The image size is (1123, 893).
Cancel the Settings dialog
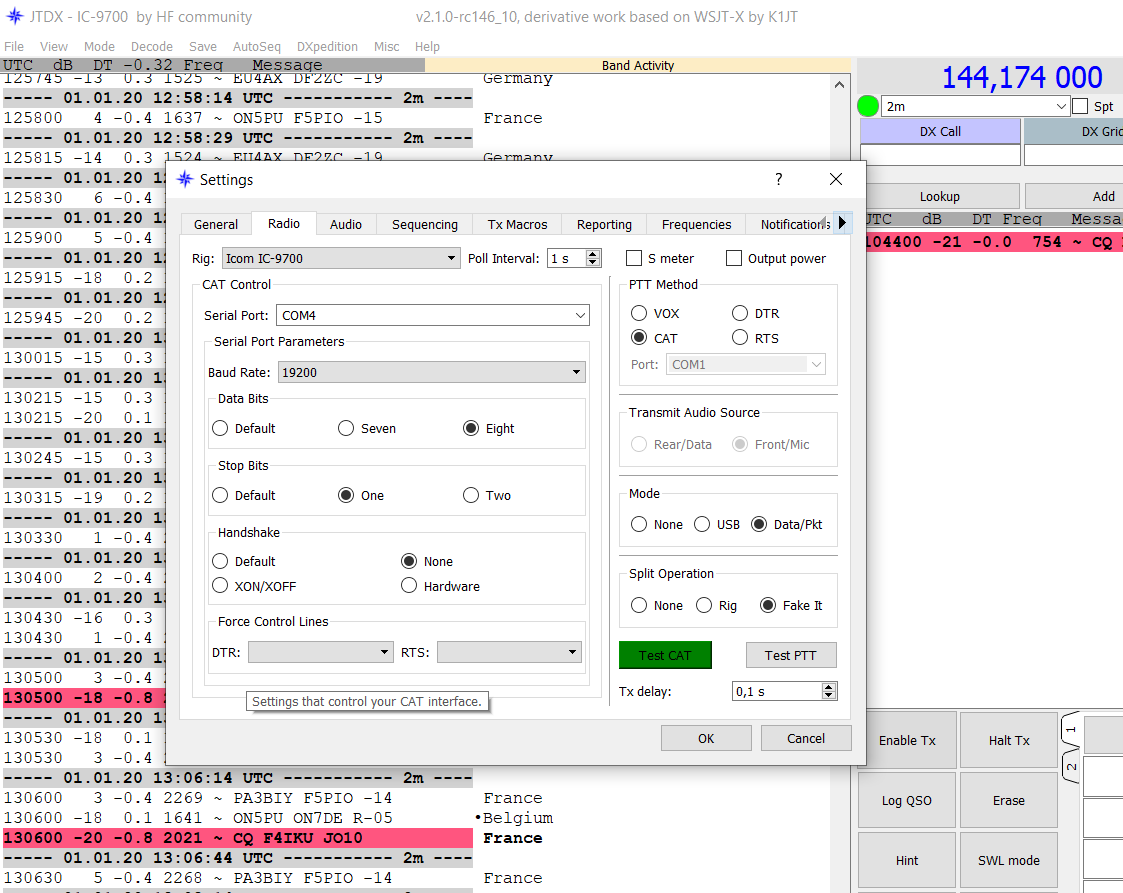point(806,738)
